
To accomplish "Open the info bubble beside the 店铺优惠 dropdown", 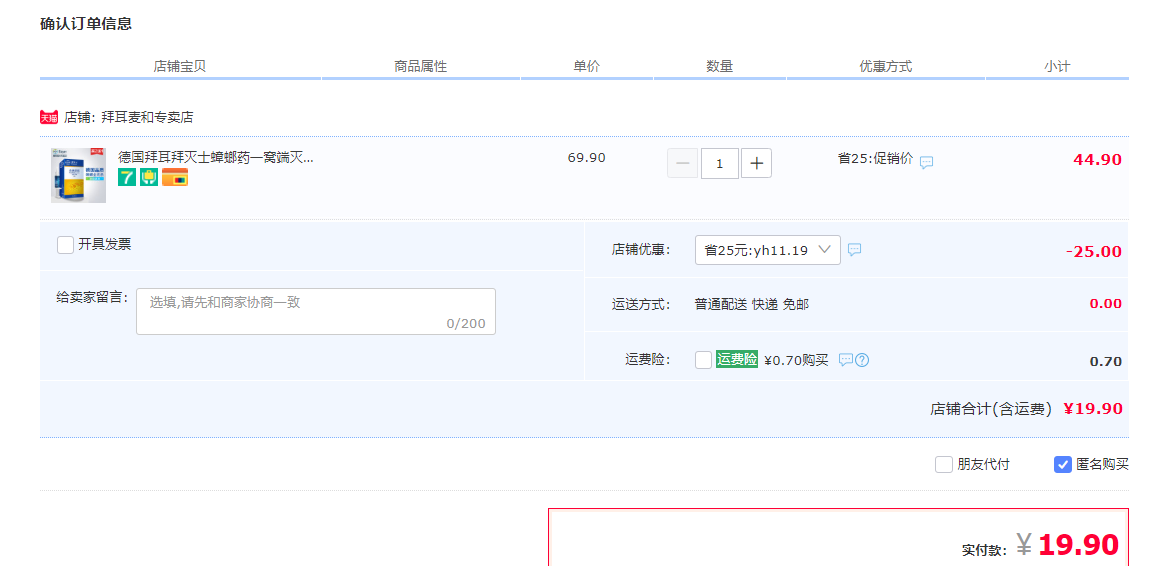I will tap(854, 250).
